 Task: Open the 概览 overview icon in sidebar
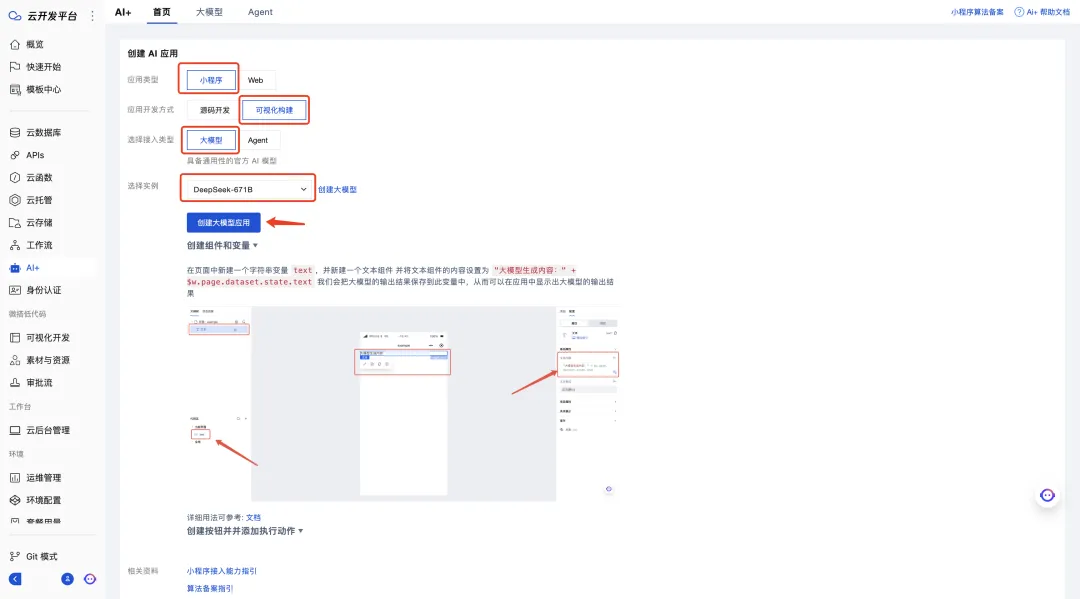[14, 44]
